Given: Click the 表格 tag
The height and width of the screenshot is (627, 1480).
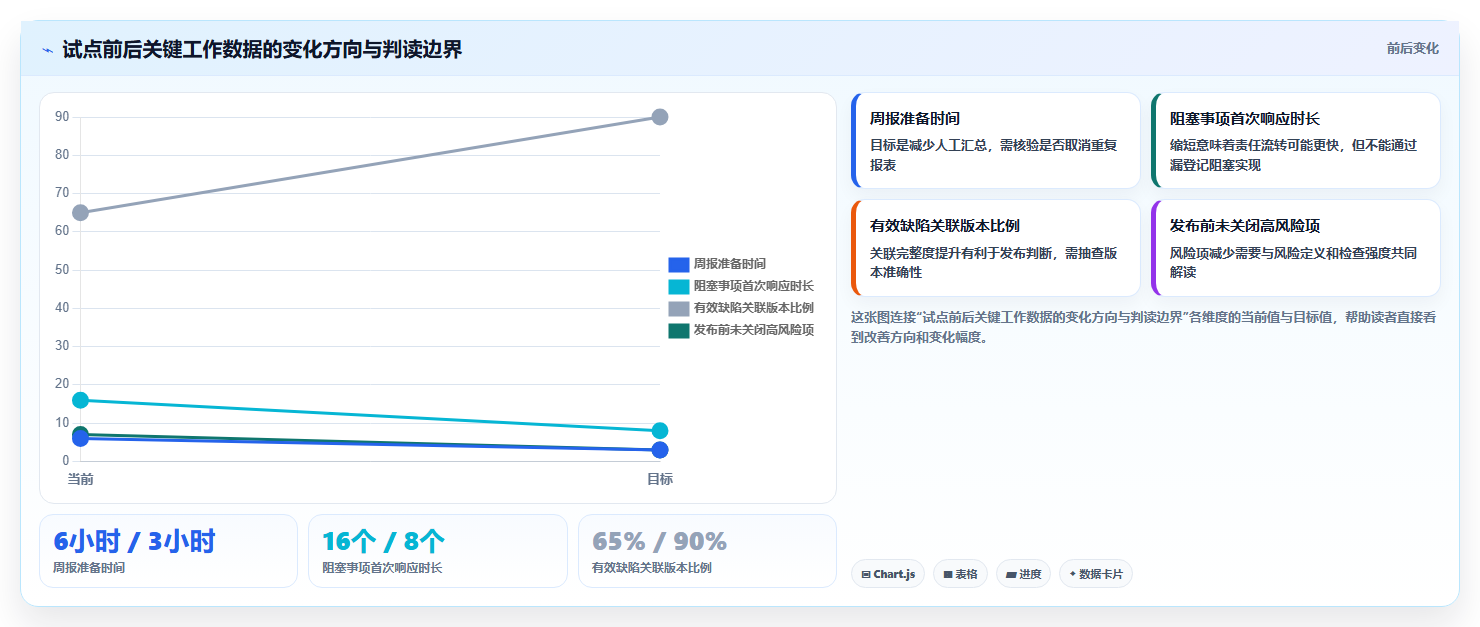Looking at the screenshot, I should (960, 574).
